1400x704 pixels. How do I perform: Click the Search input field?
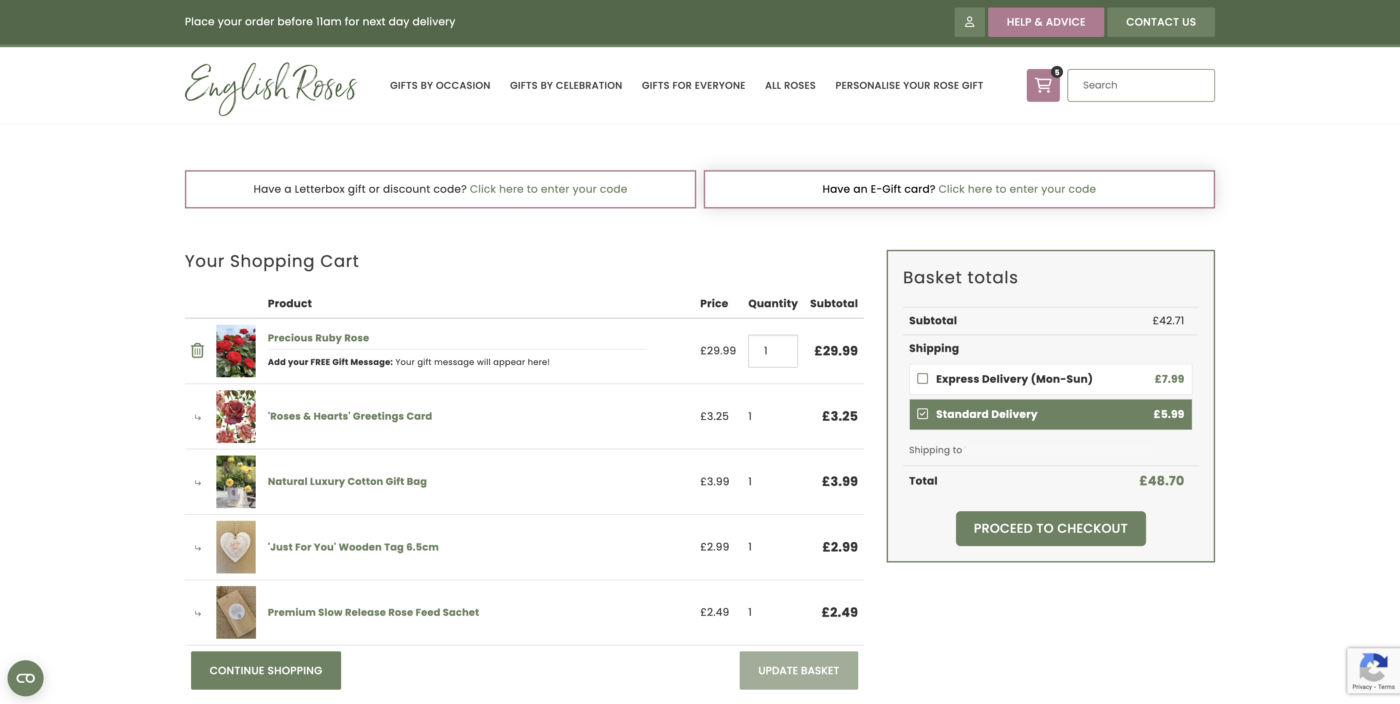[1140, 85]
